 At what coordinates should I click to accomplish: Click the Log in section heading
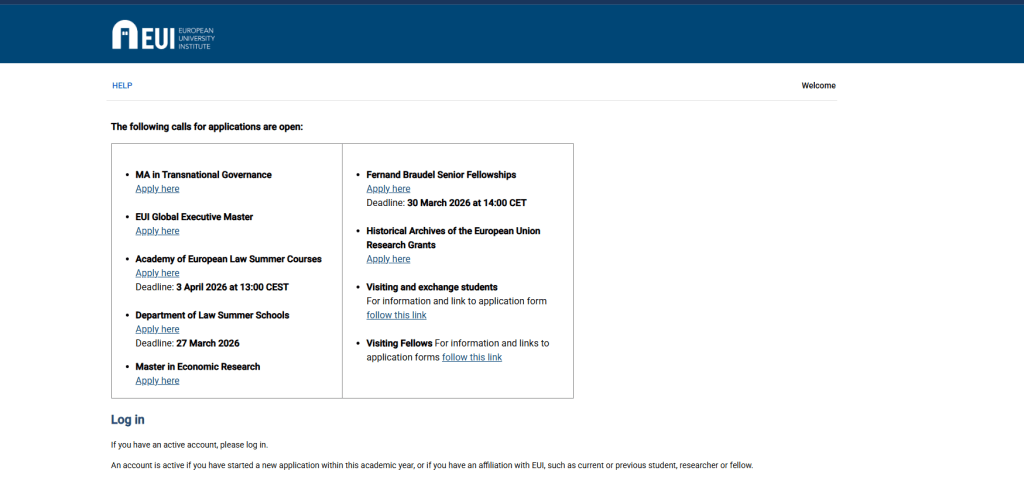[128, 420]
